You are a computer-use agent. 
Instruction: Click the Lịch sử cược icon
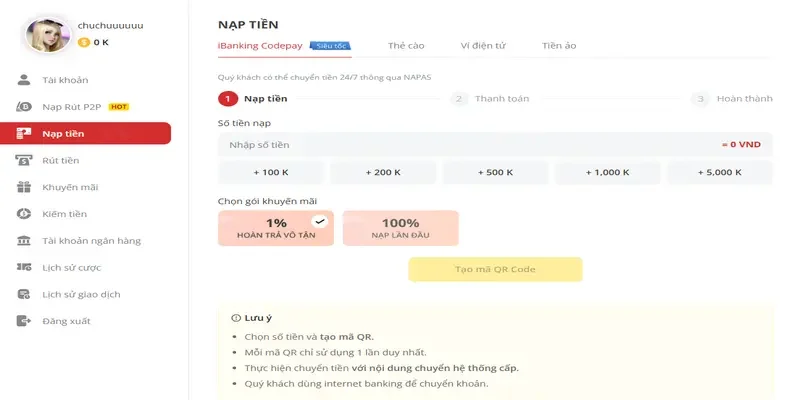pyautogui.click(x=24, y=268)
